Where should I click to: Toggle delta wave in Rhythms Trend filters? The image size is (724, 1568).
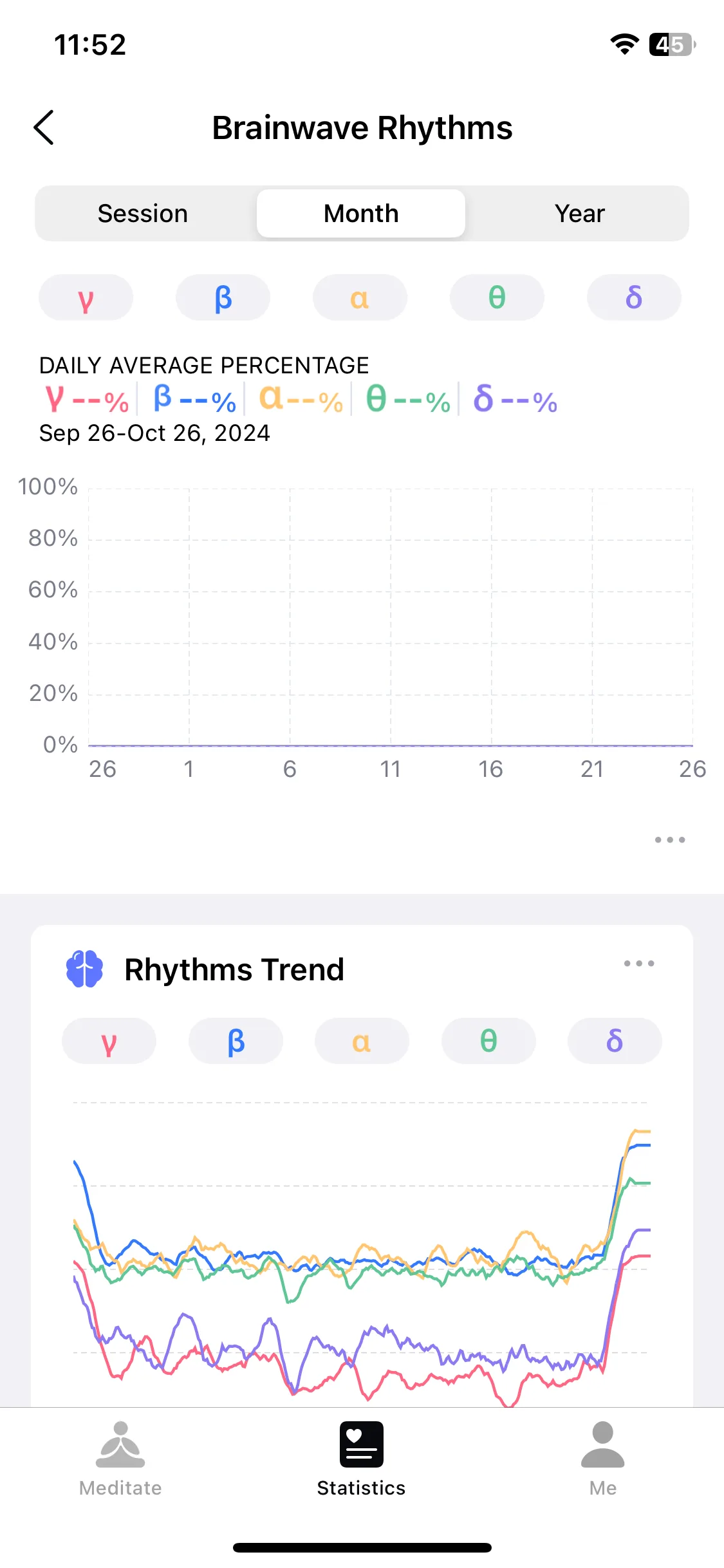click(x=615, y=1041)
